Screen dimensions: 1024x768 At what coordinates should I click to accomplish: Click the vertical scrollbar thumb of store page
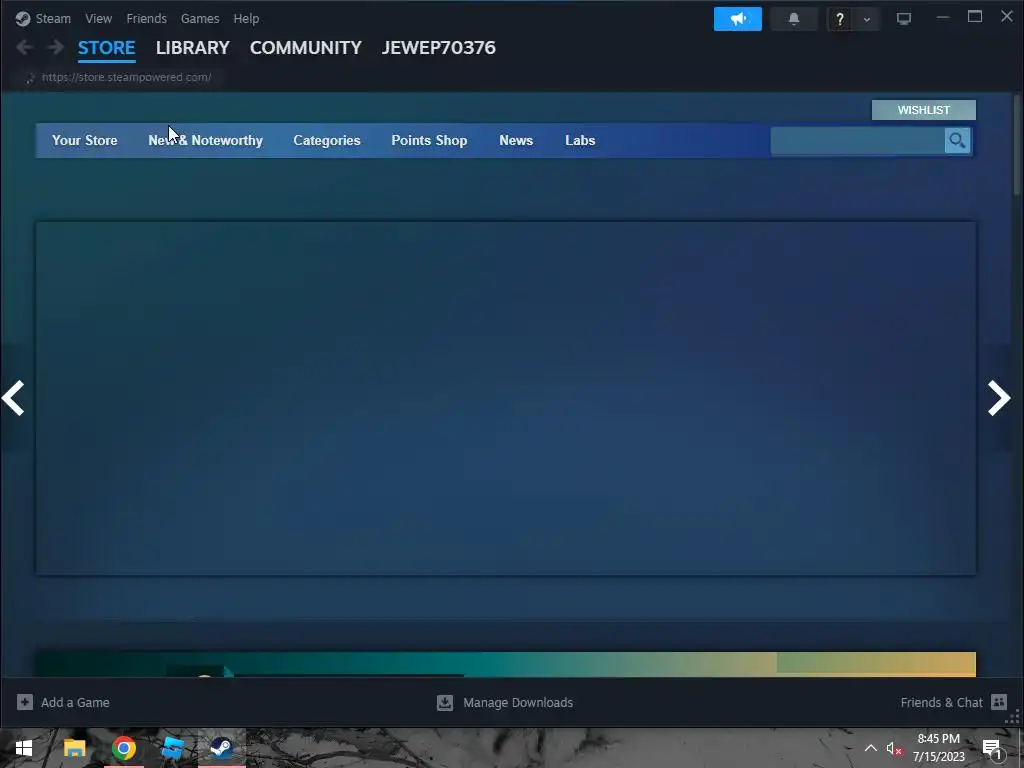coord(1017,145)
